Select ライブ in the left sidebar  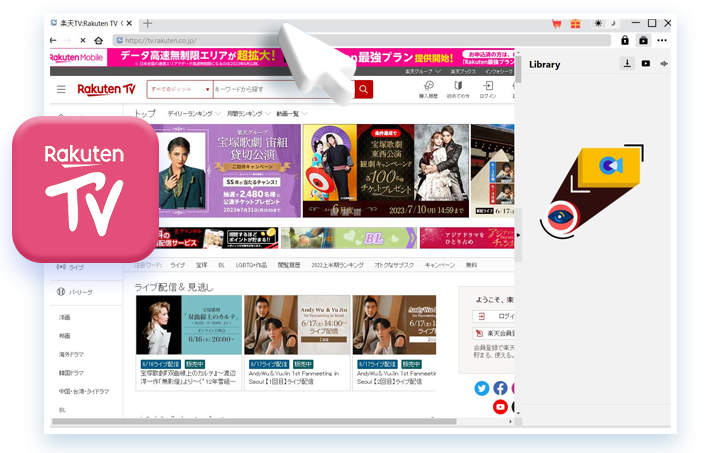70,267
